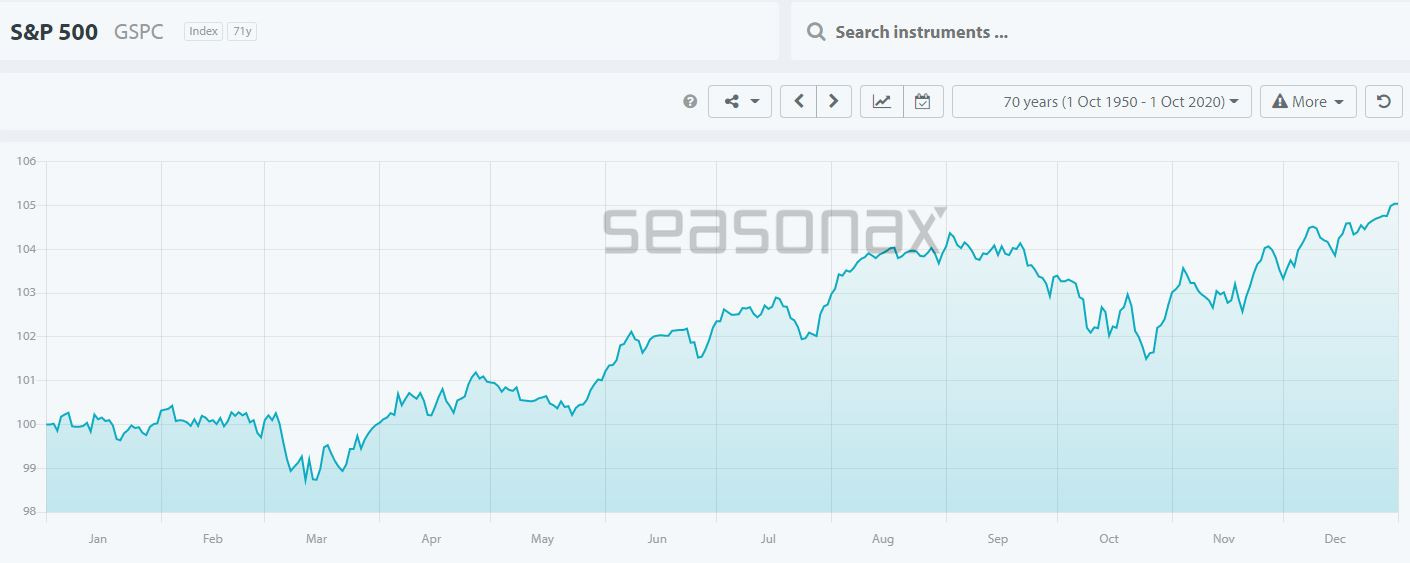The height and width of the screenshot is (563, 1410).
Task: Expand the 70 years date range dropdown
Action: [1102, 102]
